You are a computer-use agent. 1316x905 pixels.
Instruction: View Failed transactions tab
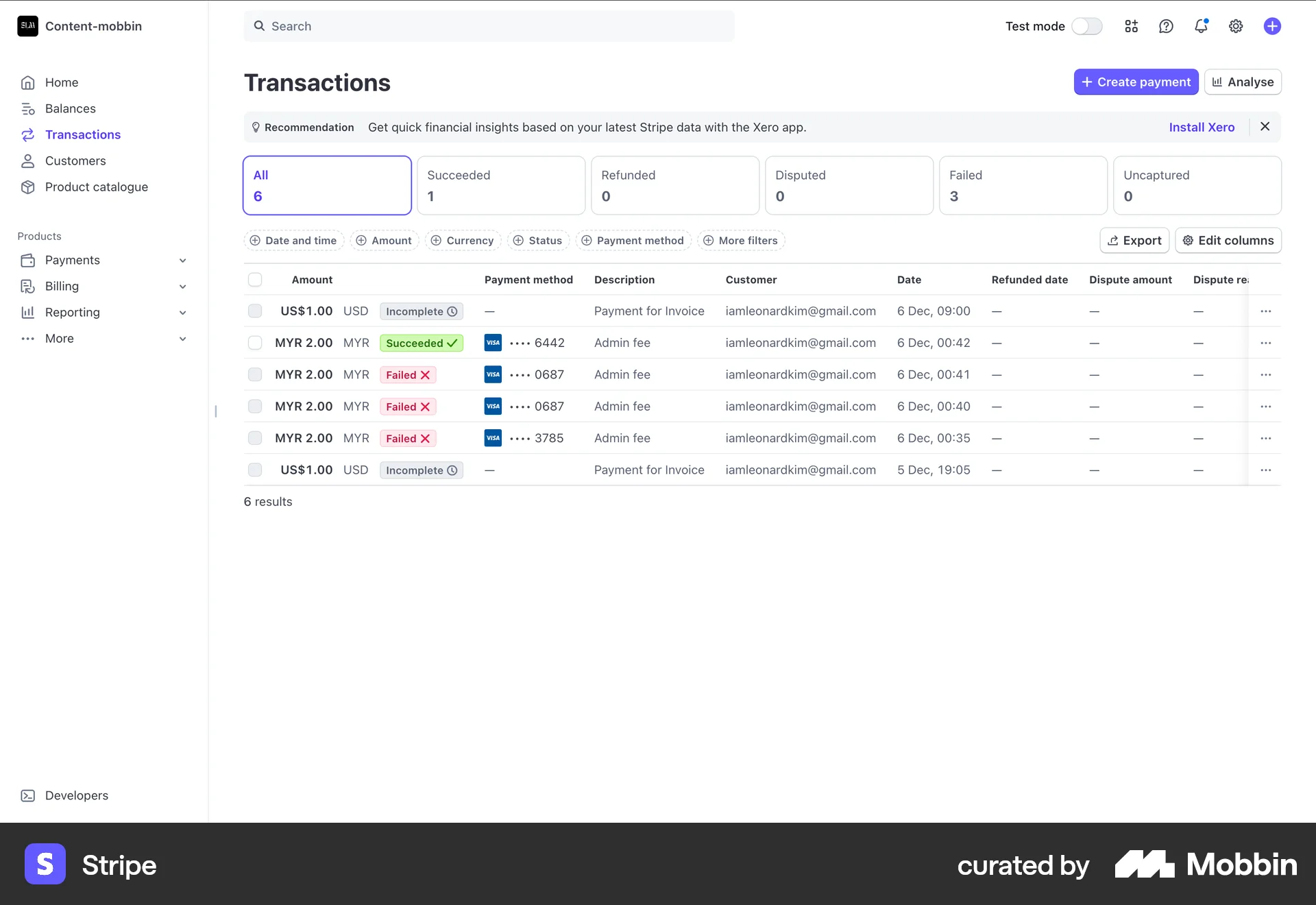point(1023,185)
